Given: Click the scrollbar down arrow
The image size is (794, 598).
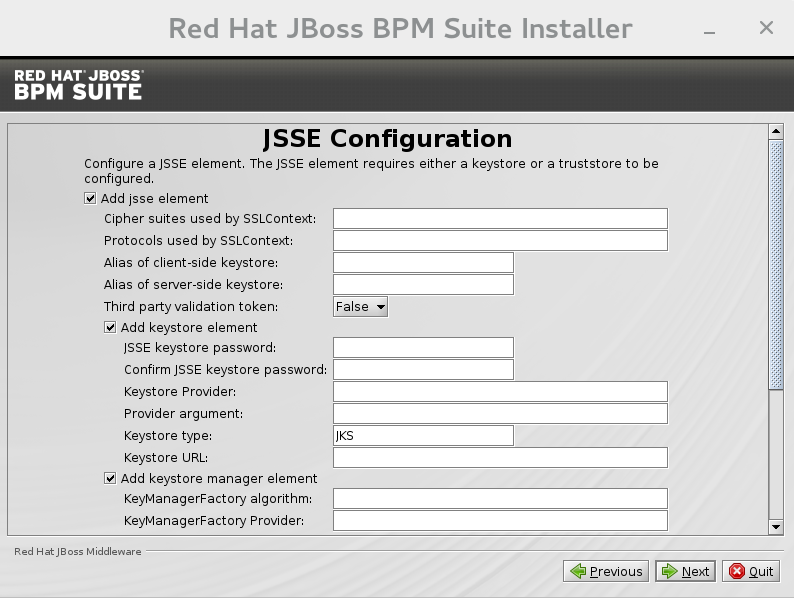Looking at the screenshot, I should [776, 526].
